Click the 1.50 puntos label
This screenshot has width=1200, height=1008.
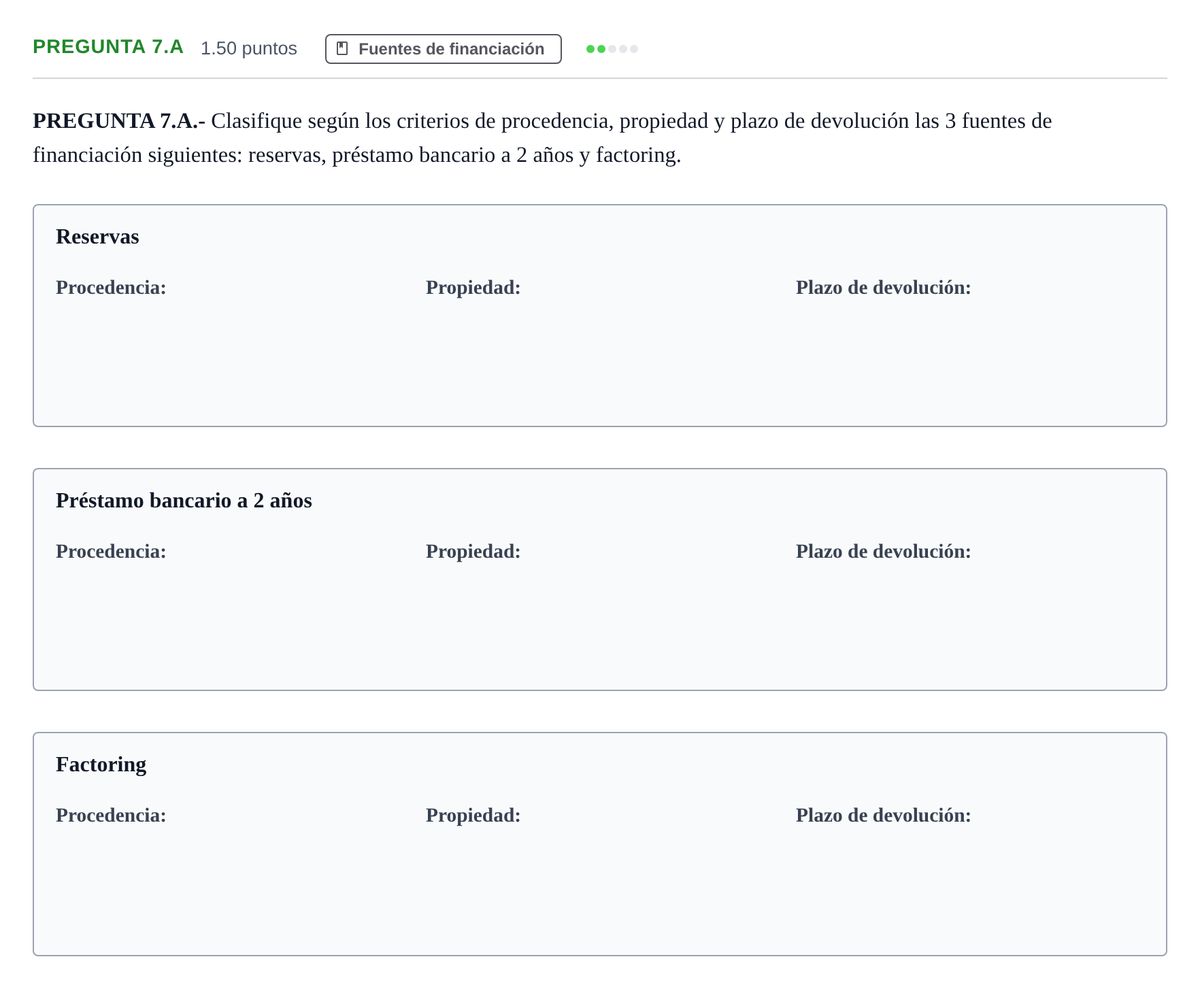click(x=249, y=48)
